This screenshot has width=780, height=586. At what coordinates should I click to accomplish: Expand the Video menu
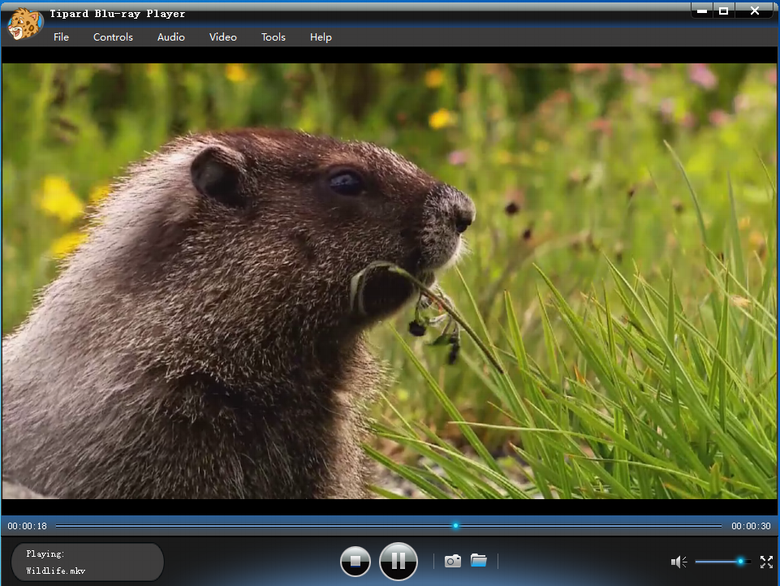(x=223, y=37)
